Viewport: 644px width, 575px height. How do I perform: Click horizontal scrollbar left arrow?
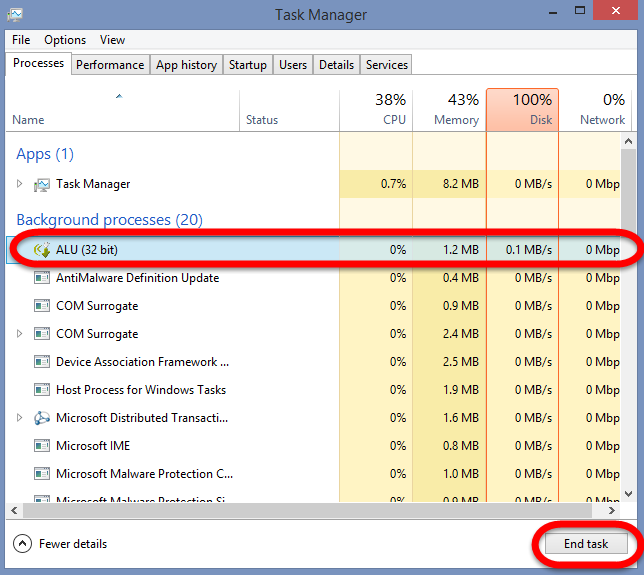tap(14, 511)
